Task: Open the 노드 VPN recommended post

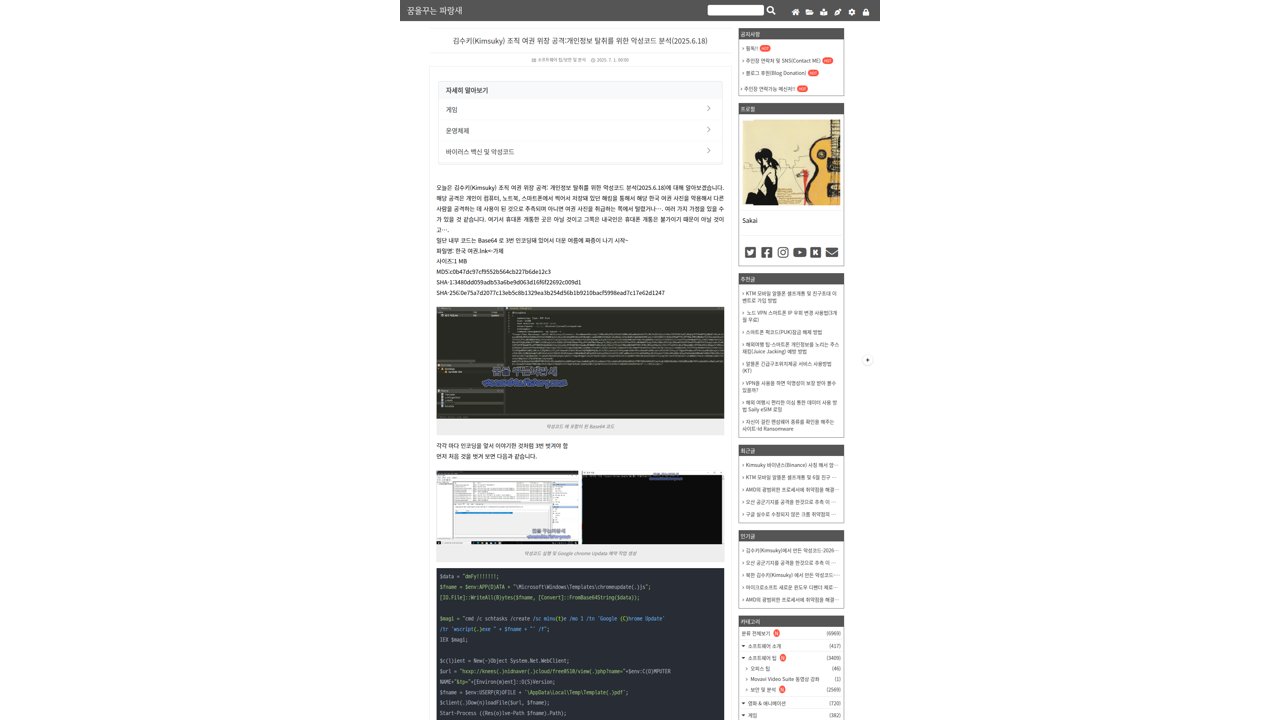Action: pos(790,316)
